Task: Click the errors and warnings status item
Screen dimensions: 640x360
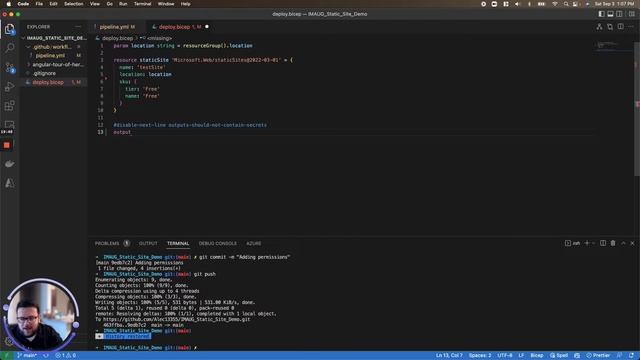Action: pyautogui.click(x=65, y=356)
